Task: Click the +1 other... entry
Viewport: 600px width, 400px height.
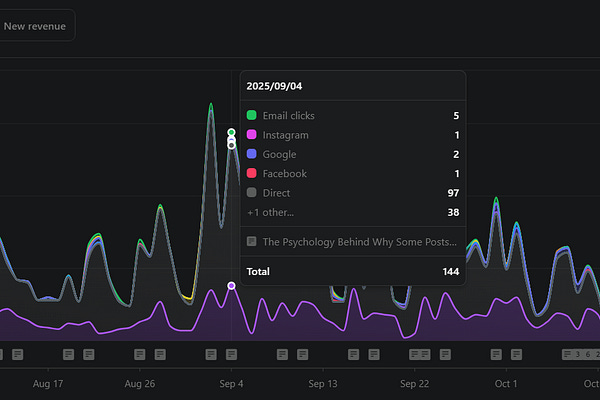Action: [271, 212]
